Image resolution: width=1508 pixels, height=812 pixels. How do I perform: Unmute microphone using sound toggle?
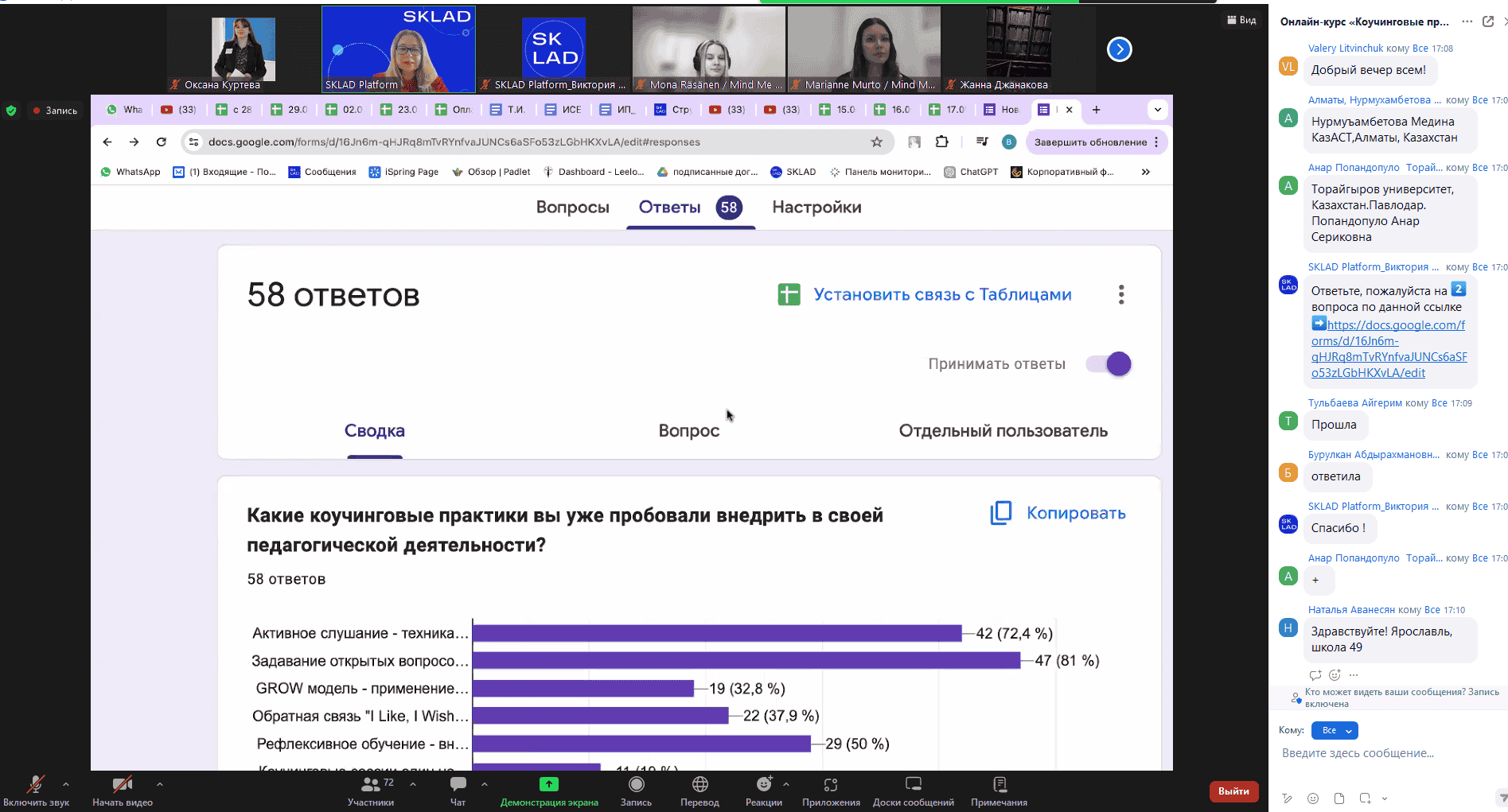[35, 785]
